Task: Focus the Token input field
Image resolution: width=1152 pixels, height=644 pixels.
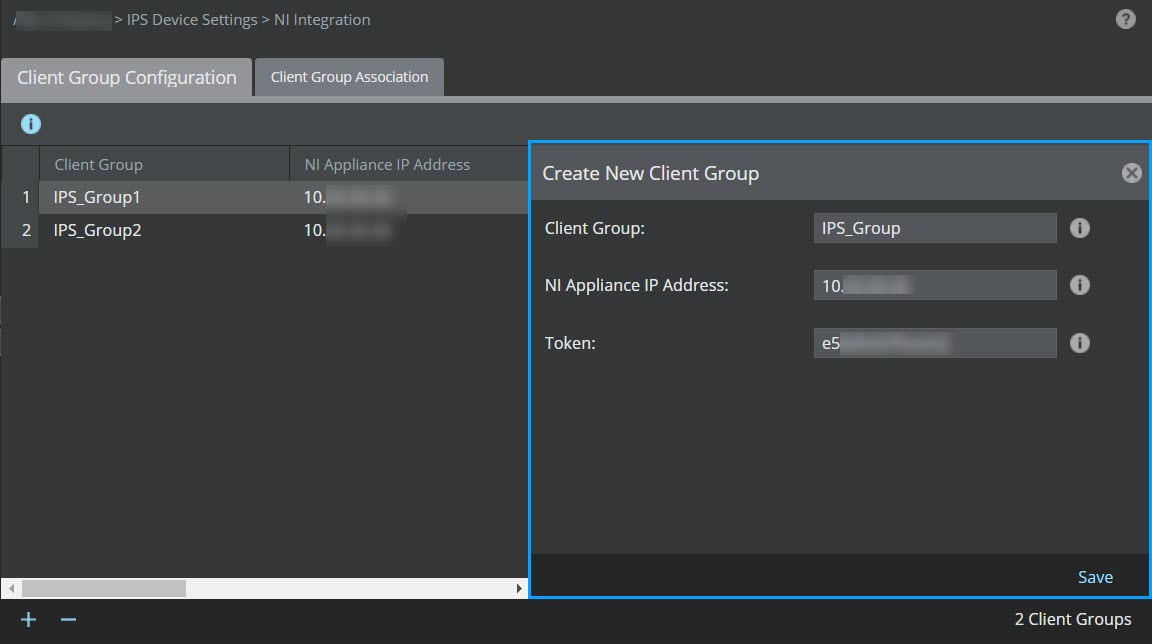Action: pos(935,343)
